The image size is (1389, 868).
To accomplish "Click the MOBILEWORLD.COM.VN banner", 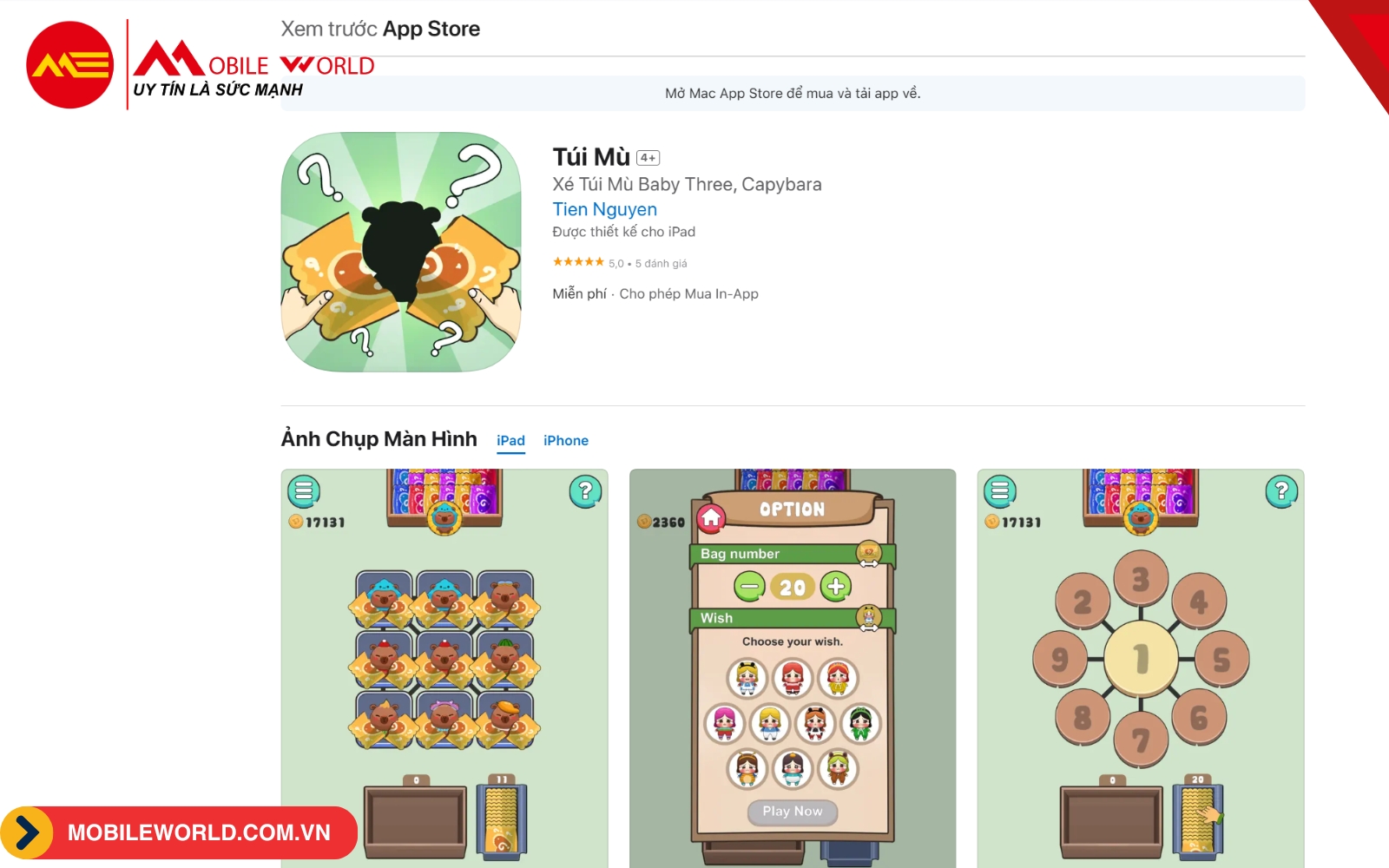I will (x=179, y=832).
